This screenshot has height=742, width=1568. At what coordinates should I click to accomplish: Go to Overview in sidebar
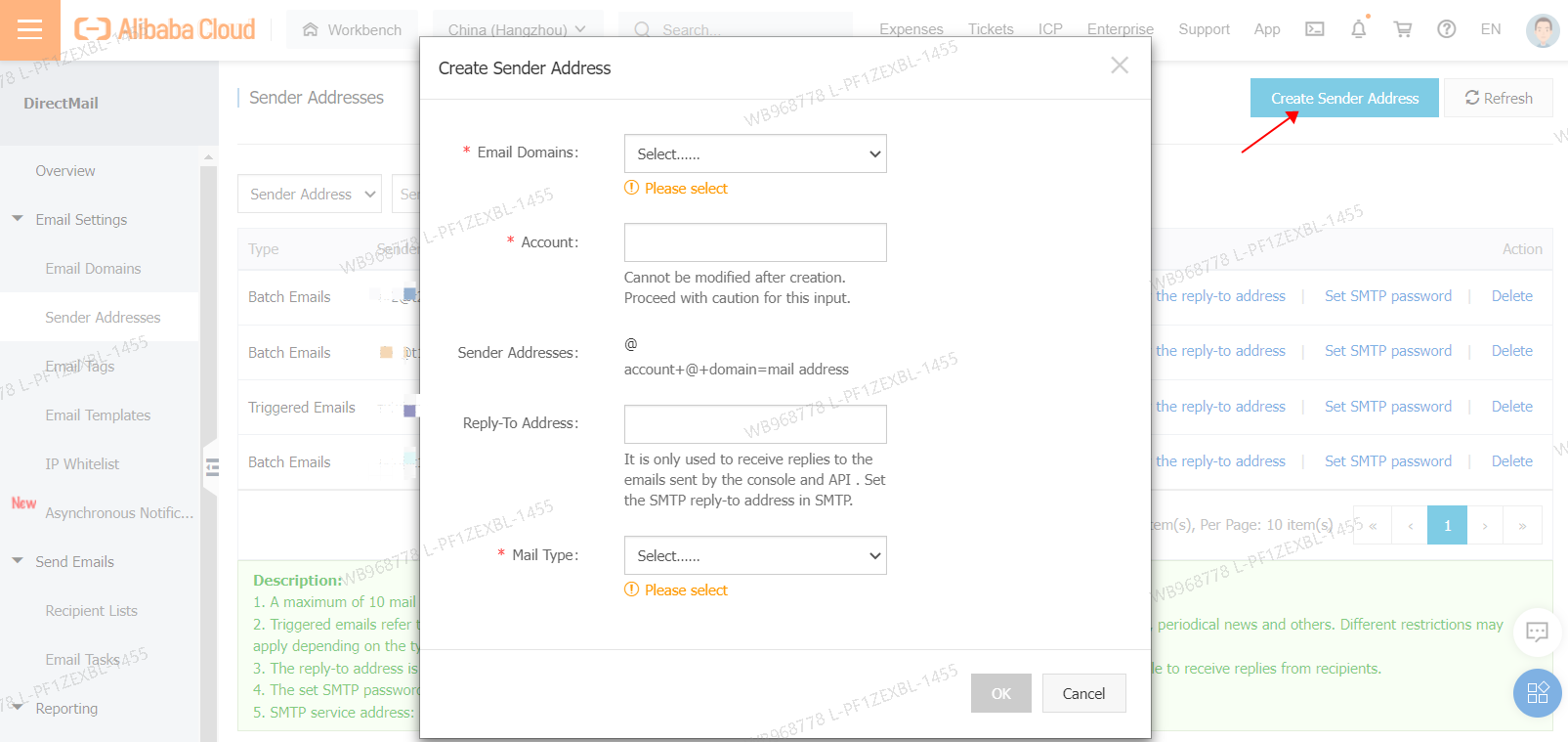[x=65, y=170]
